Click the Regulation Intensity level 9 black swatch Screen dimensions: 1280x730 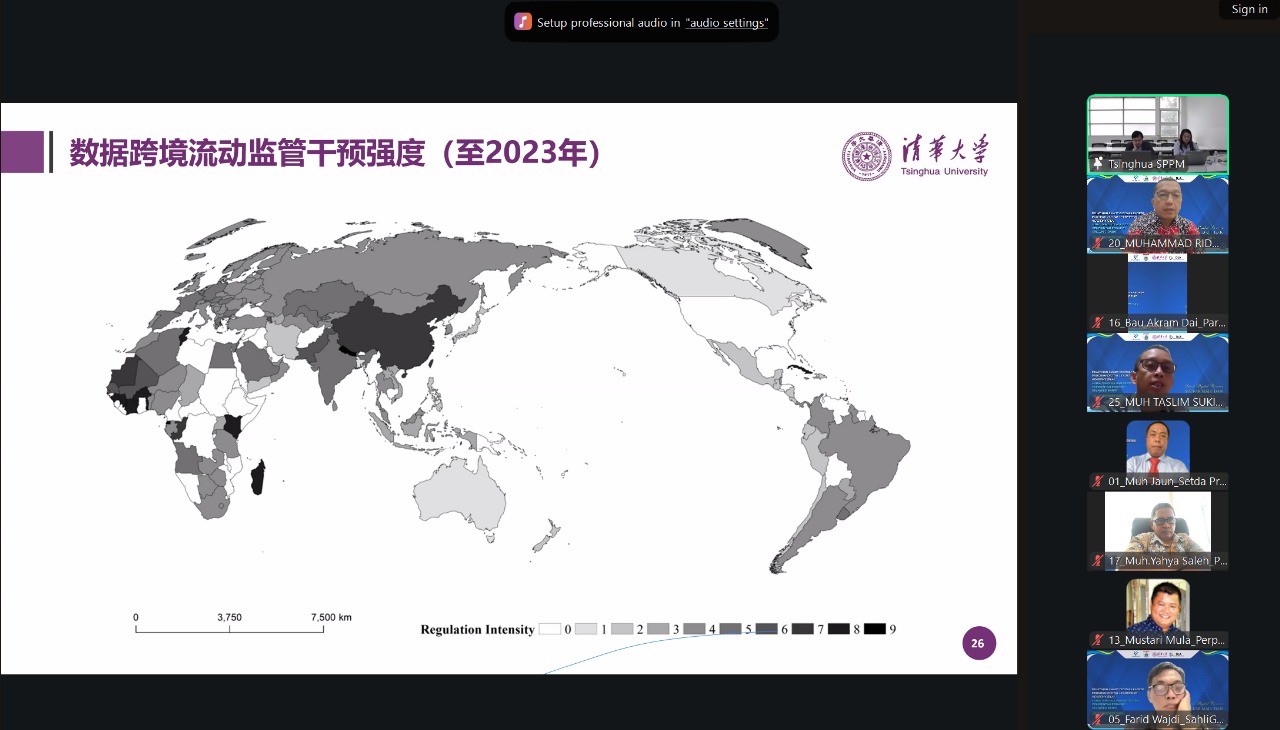[876, 628]
